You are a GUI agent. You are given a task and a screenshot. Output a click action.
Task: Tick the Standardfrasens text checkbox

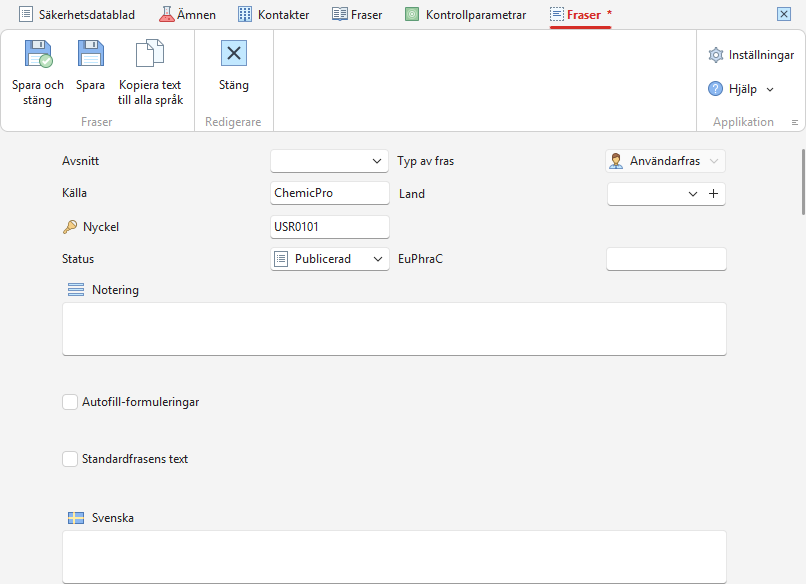(70, 459)
